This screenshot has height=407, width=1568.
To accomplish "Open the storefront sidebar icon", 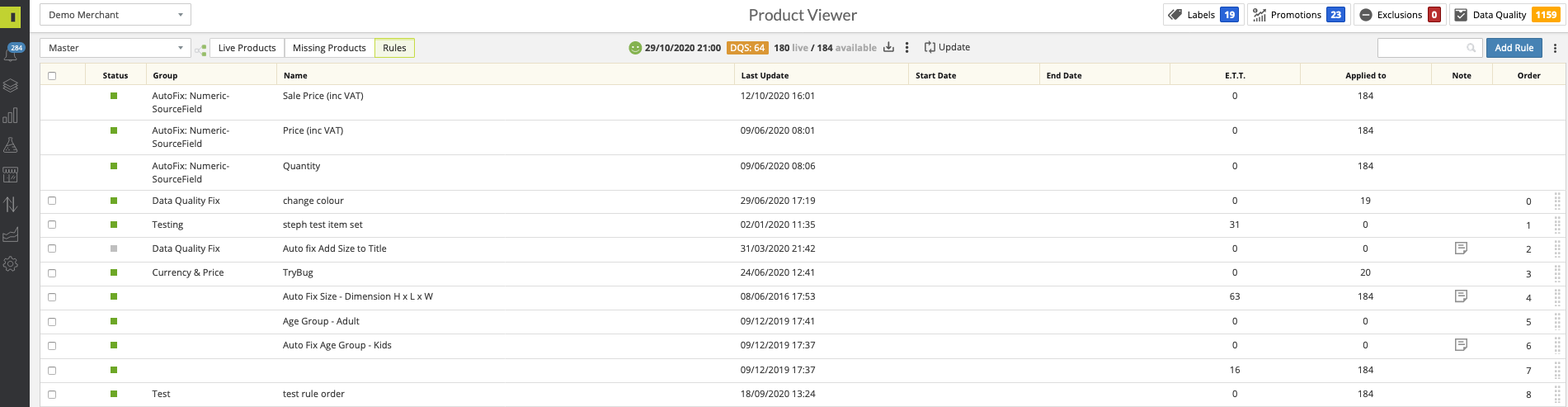I will (11, 174).
